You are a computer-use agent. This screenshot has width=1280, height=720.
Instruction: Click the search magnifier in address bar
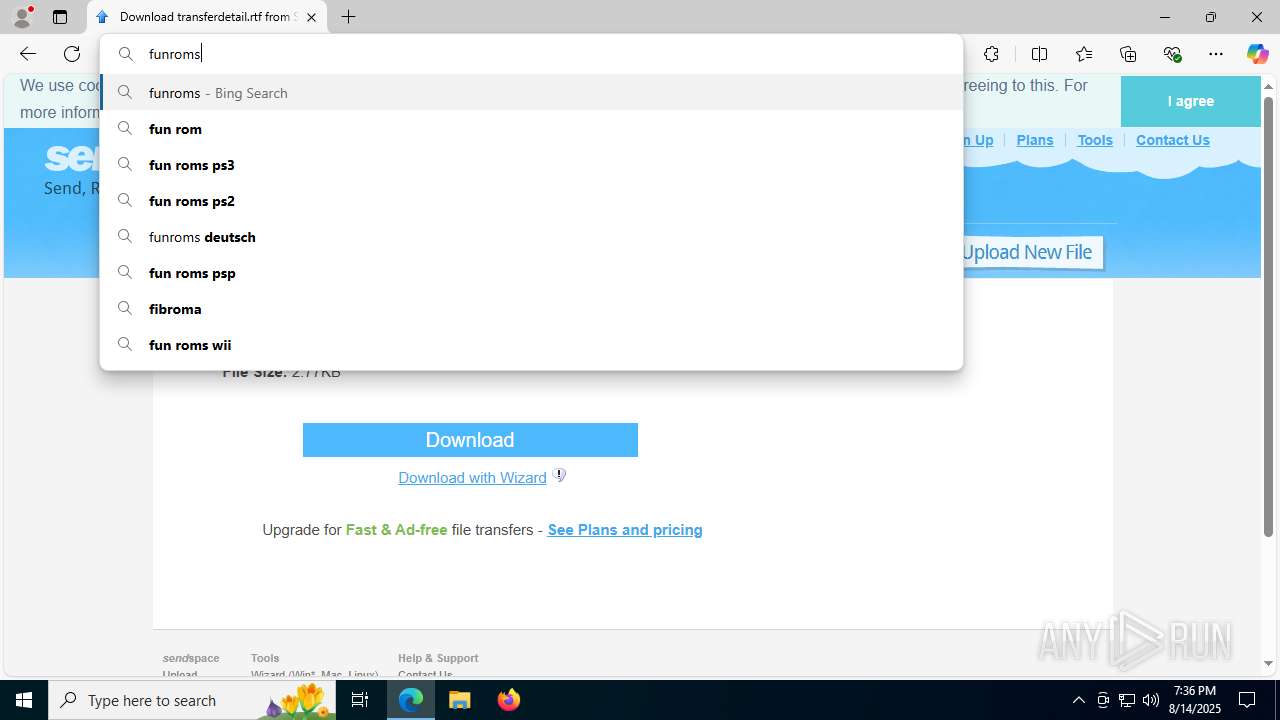coord(126,54)
